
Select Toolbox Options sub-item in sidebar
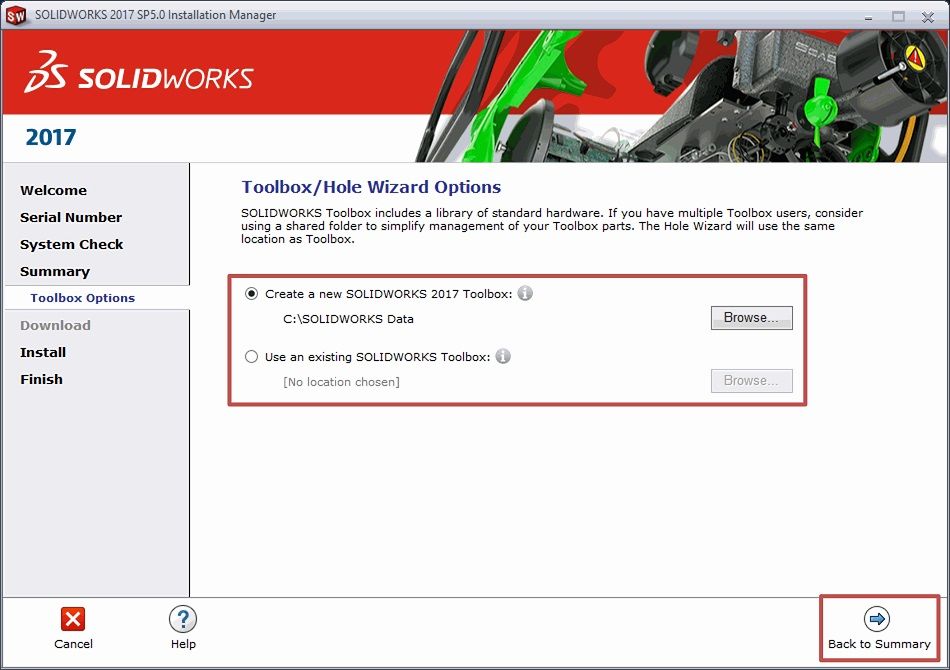(x=82, y=298)
